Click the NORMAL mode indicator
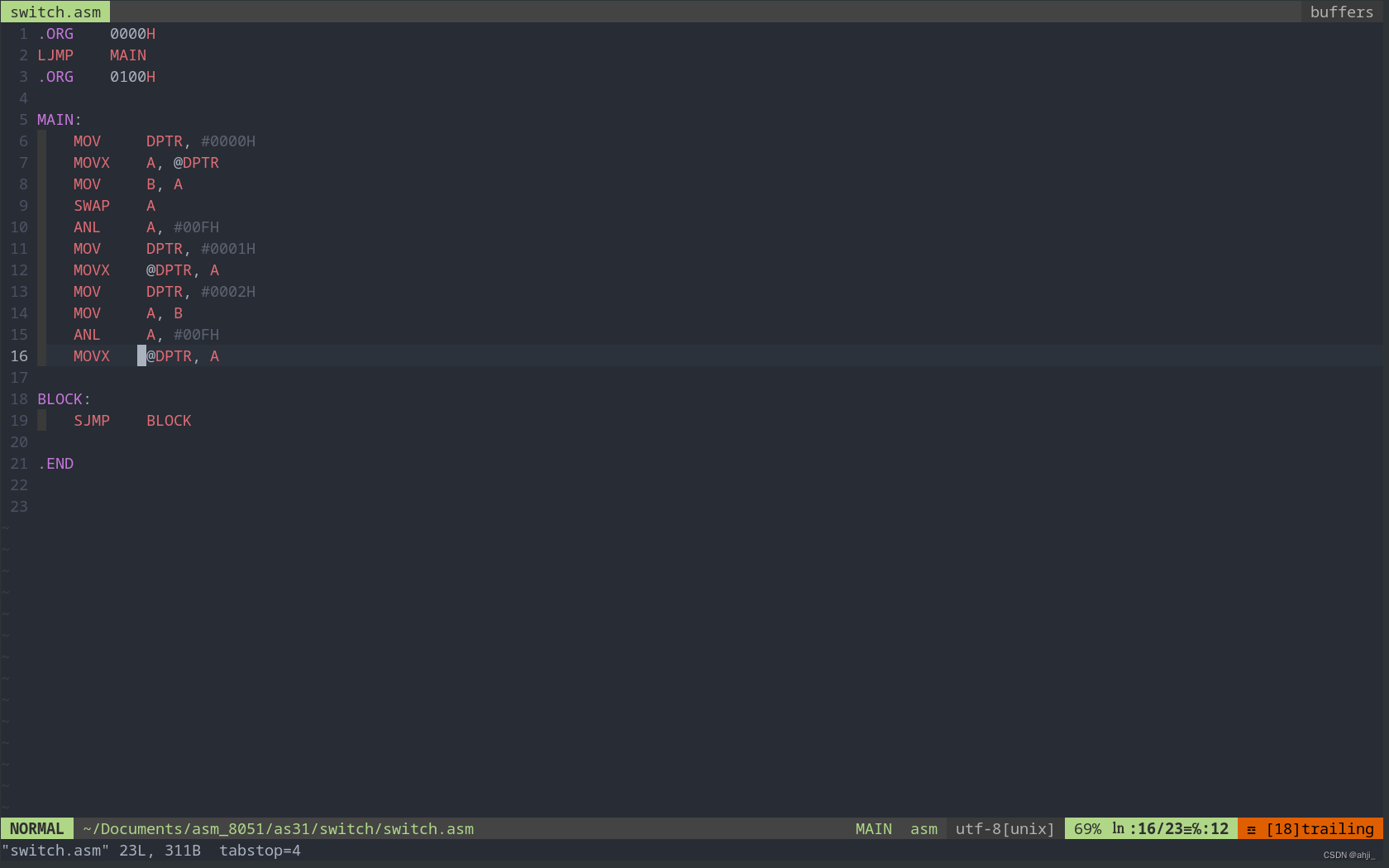Viewport: 1389px width, 868px height. 36,828
